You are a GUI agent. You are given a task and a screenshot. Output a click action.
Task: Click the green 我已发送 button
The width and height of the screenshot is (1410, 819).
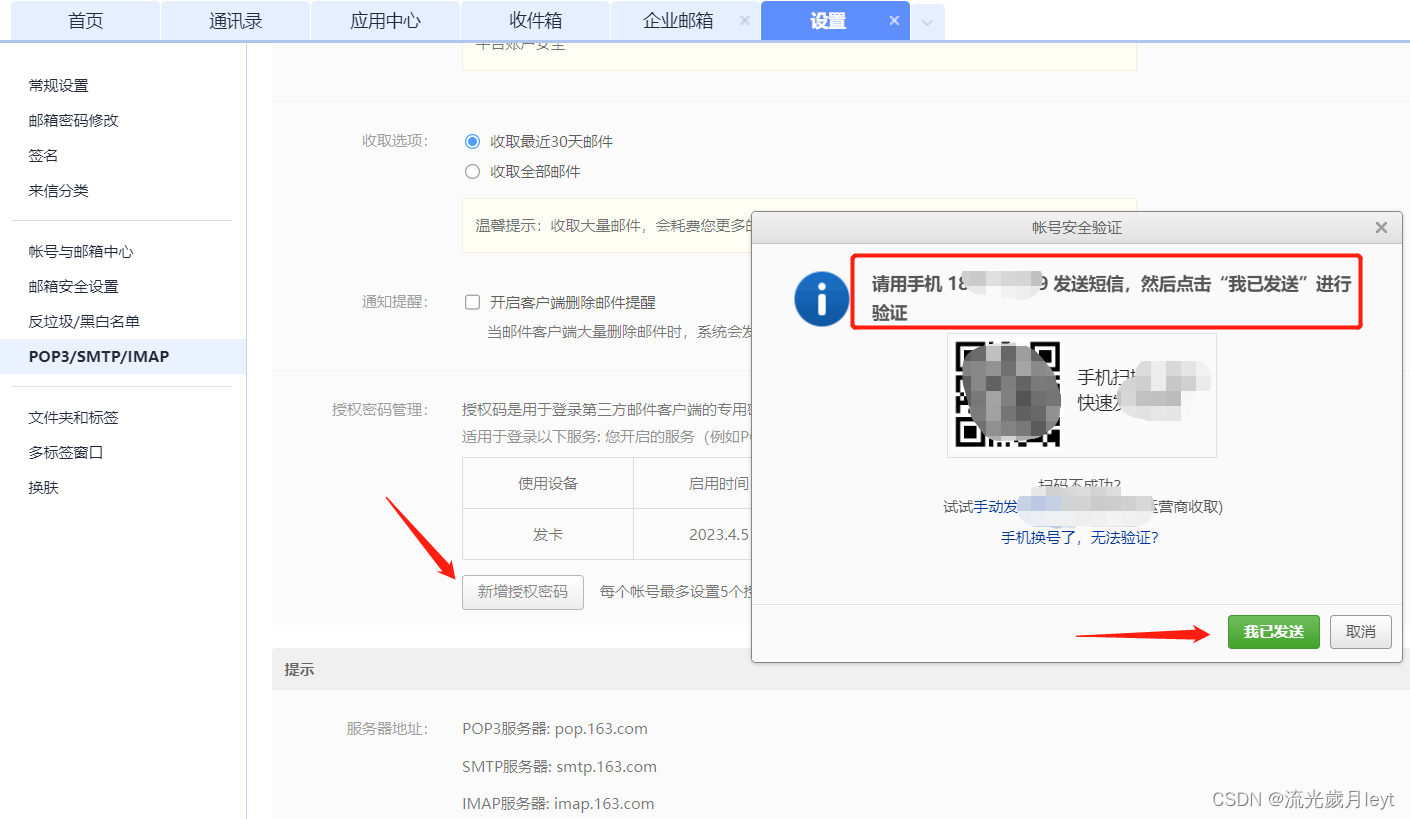tap(1274, 632)
